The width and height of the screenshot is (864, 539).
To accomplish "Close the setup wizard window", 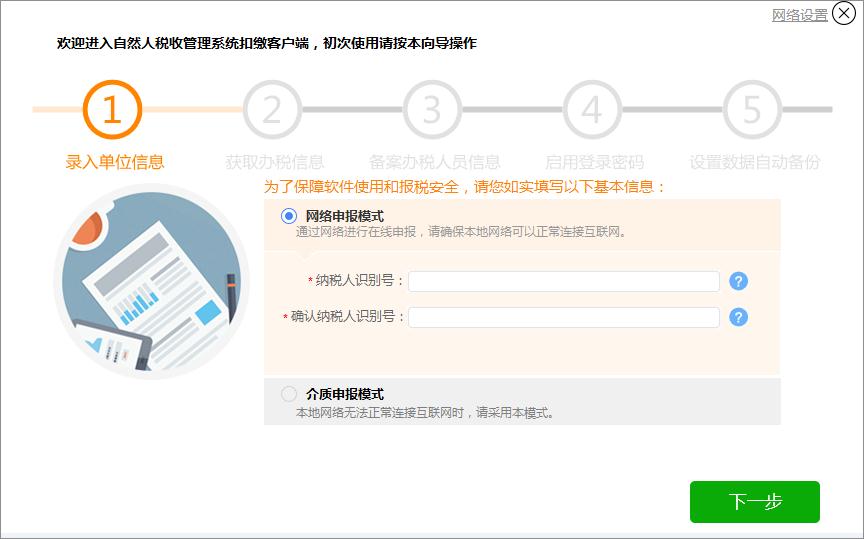I will (x=845, y=14).
